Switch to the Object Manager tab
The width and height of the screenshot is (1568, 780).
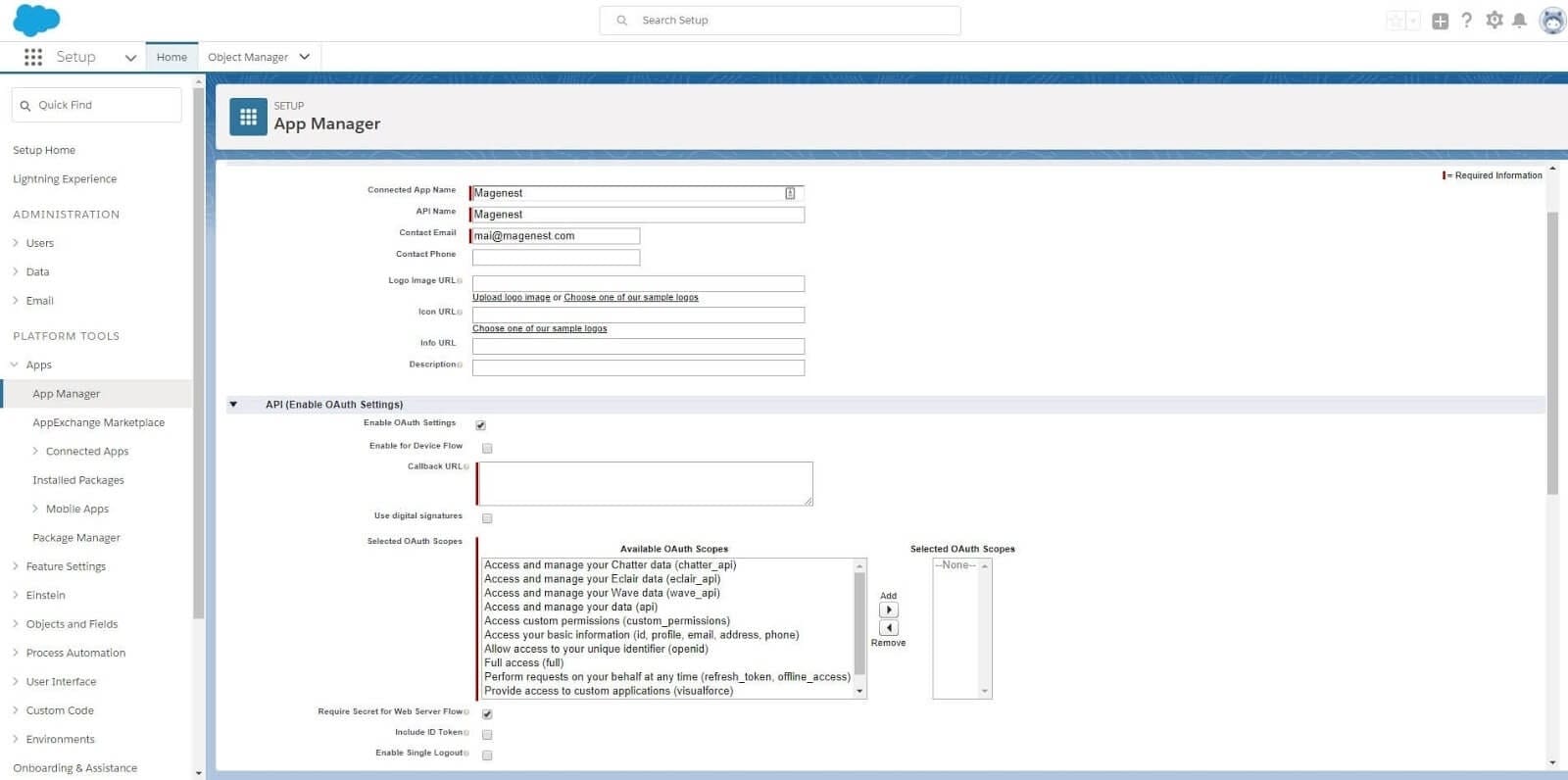point(248,57)
